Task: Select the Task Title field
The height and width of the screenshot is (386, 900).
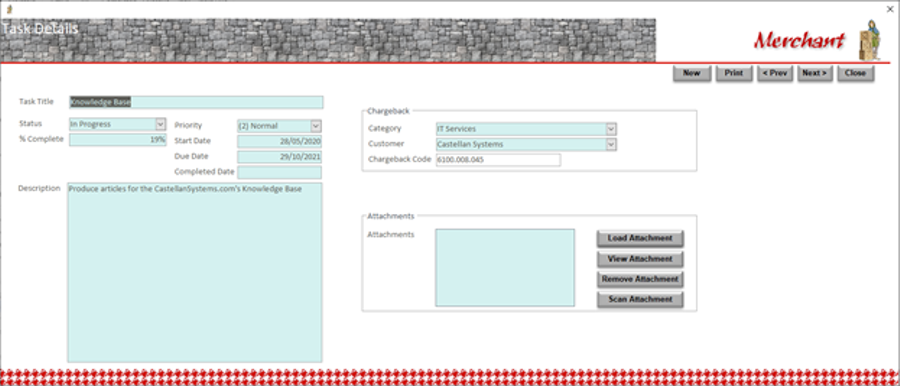Action: 196,102
